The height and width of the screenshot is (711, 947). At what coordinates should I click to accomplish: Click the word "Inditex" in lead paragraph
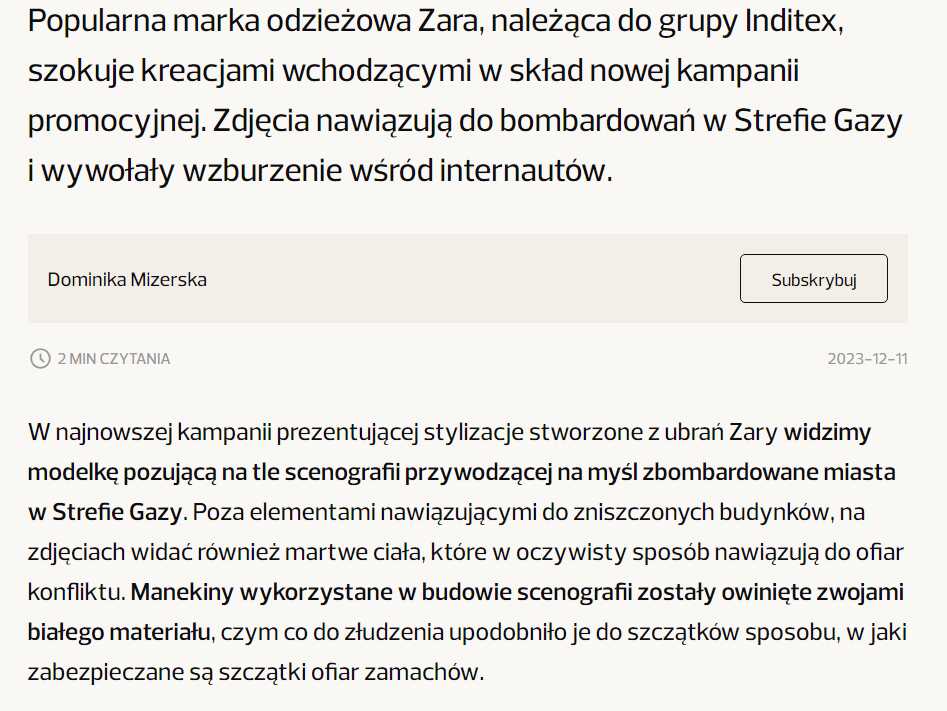794,21
